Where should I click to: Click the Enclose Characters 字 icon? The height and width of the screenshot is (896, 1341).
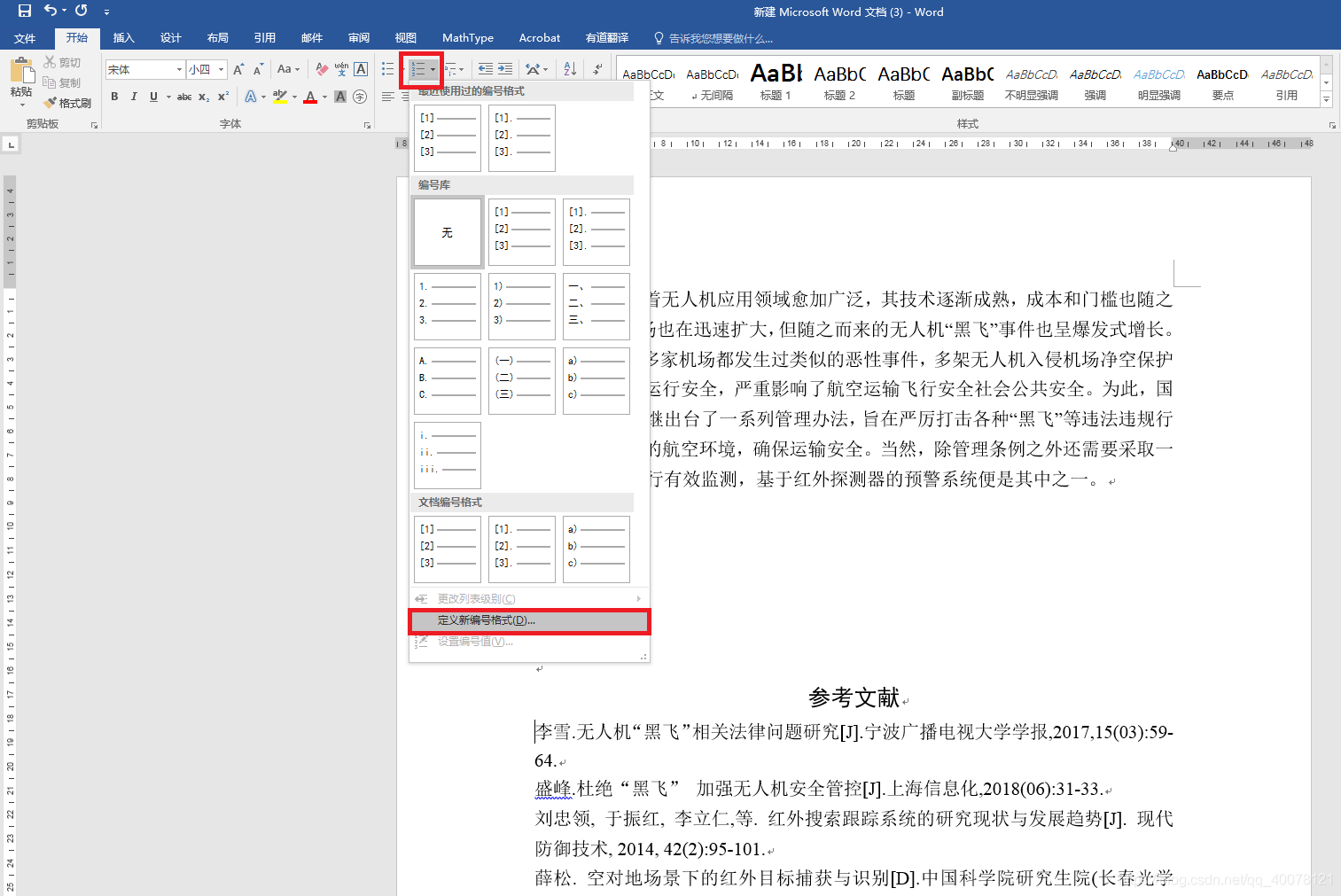pyautogui.click(x=360, y=97)
